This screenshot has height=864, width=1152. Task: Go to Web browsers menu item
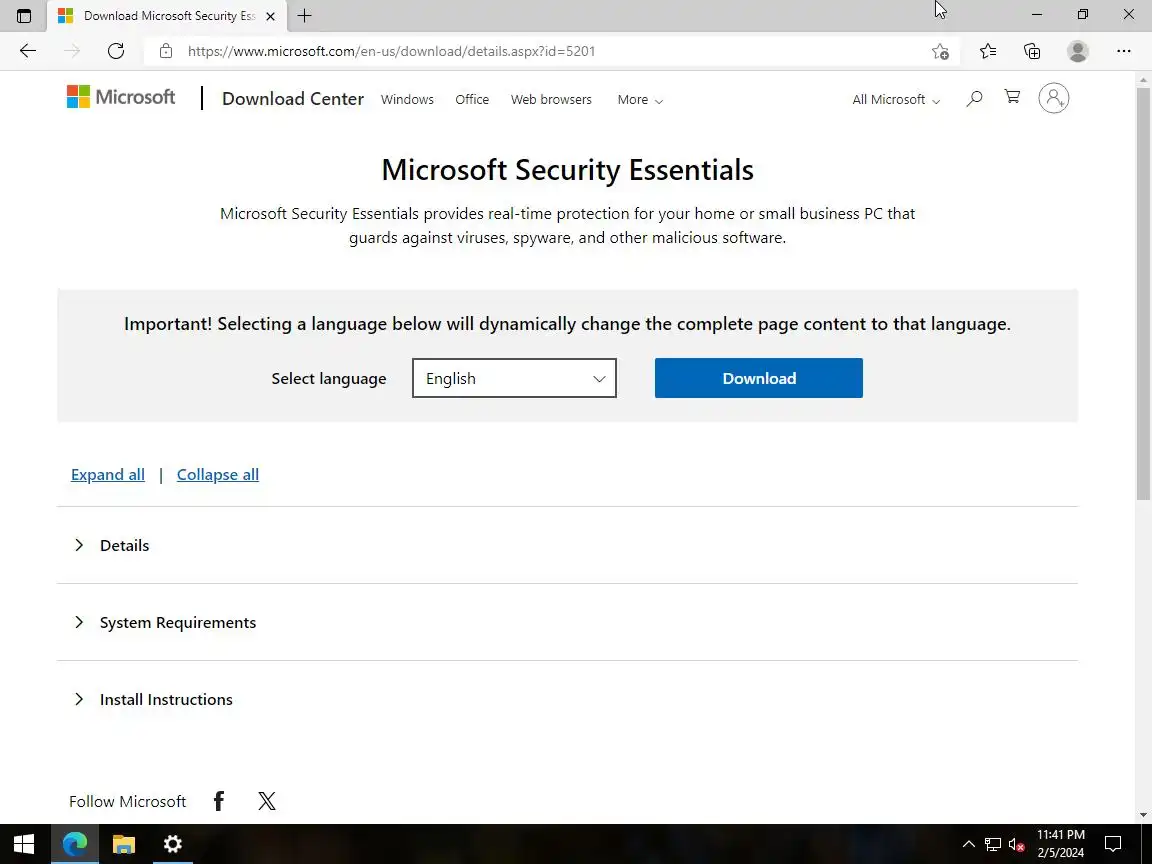pyautogui.click(x=551, y=100)
